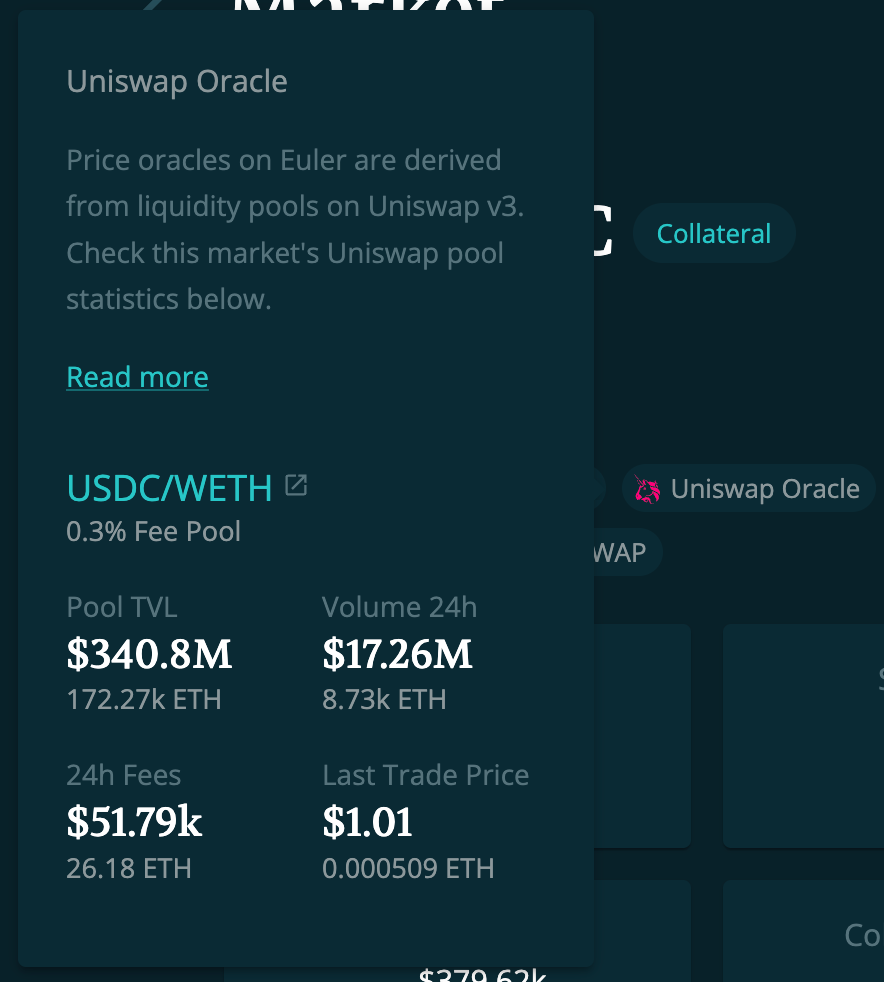Click the Pool TVL label
The width and height of the screenshot is (884, 982).
[x=121, y=607]
